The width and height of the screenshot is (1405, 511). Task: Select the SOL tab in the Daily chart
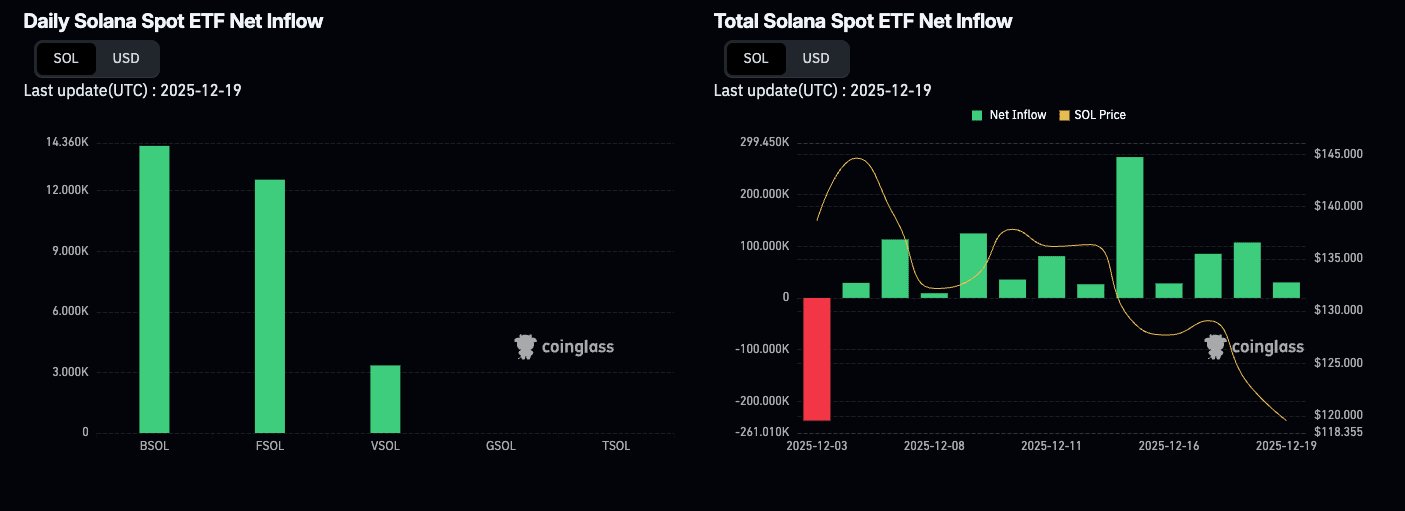[66, 58]
